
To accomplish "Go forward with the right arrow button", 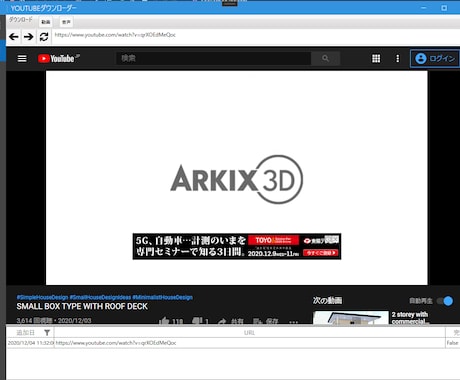I will coord(29,36).
